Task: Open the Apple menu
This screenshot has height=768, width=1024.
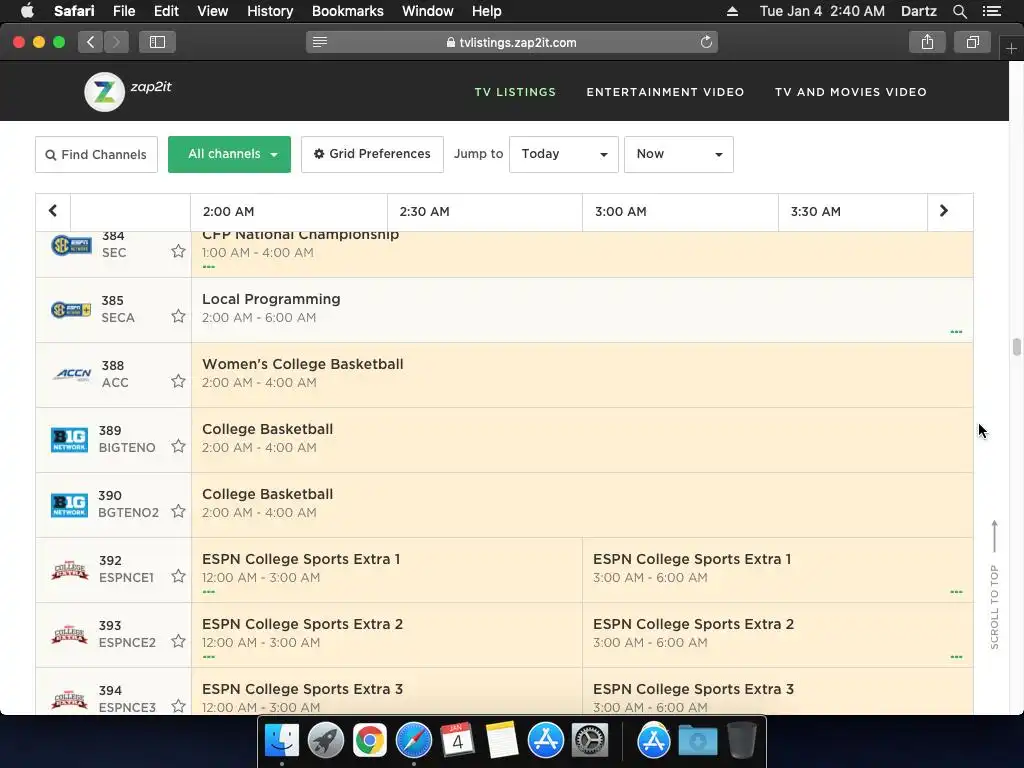Action: pos(27,11)
